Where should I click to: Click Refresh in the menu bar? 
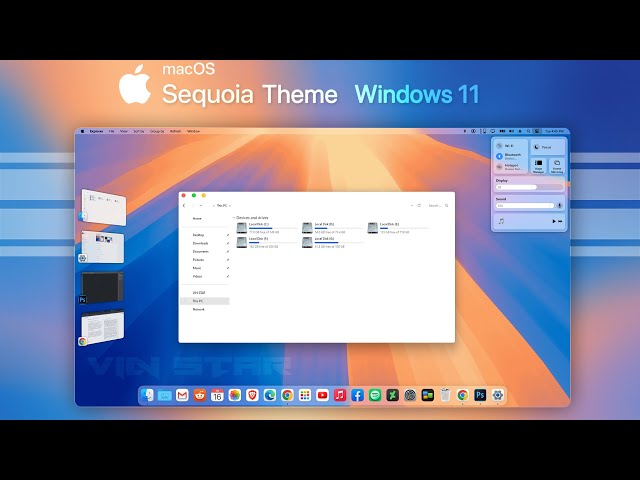coord(176,131)
